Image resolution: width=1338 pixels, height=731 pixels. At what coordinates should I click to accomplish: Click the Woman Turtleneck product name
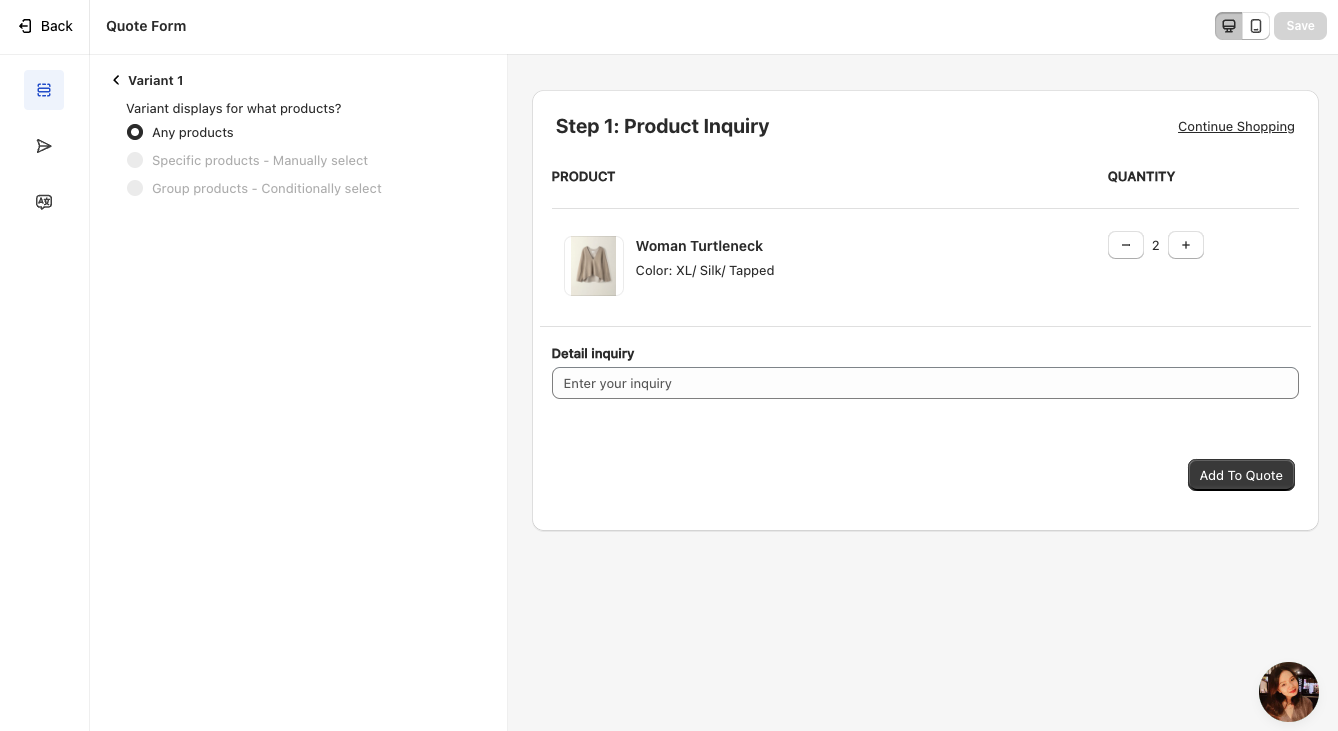coord(699,246)
